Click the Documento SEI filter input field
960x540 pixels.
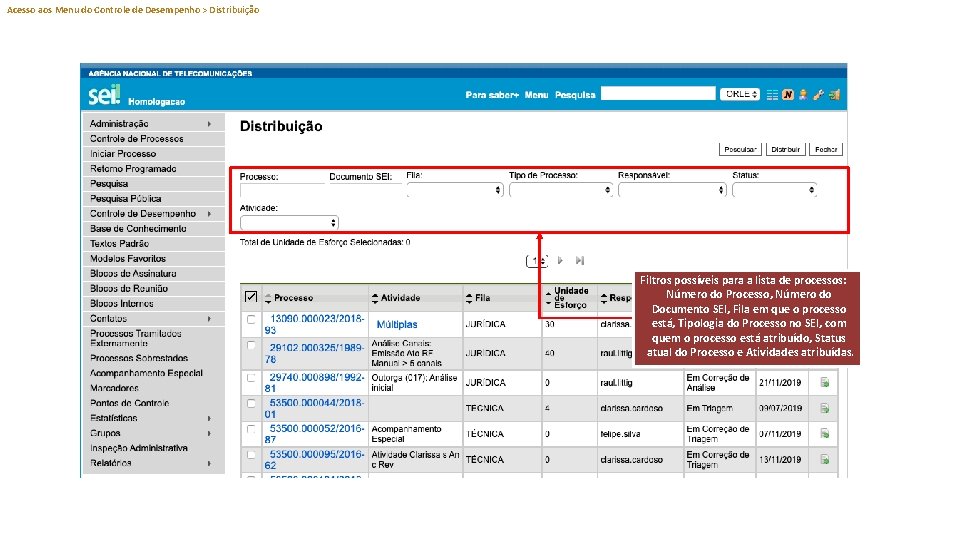[x=365, y=190]
